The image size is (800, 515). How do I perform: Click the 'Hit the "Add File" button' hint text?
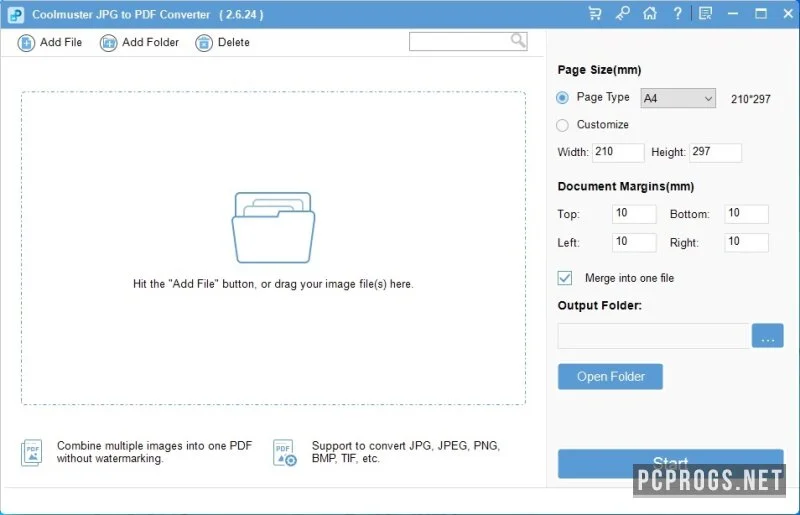coord(273,284)
